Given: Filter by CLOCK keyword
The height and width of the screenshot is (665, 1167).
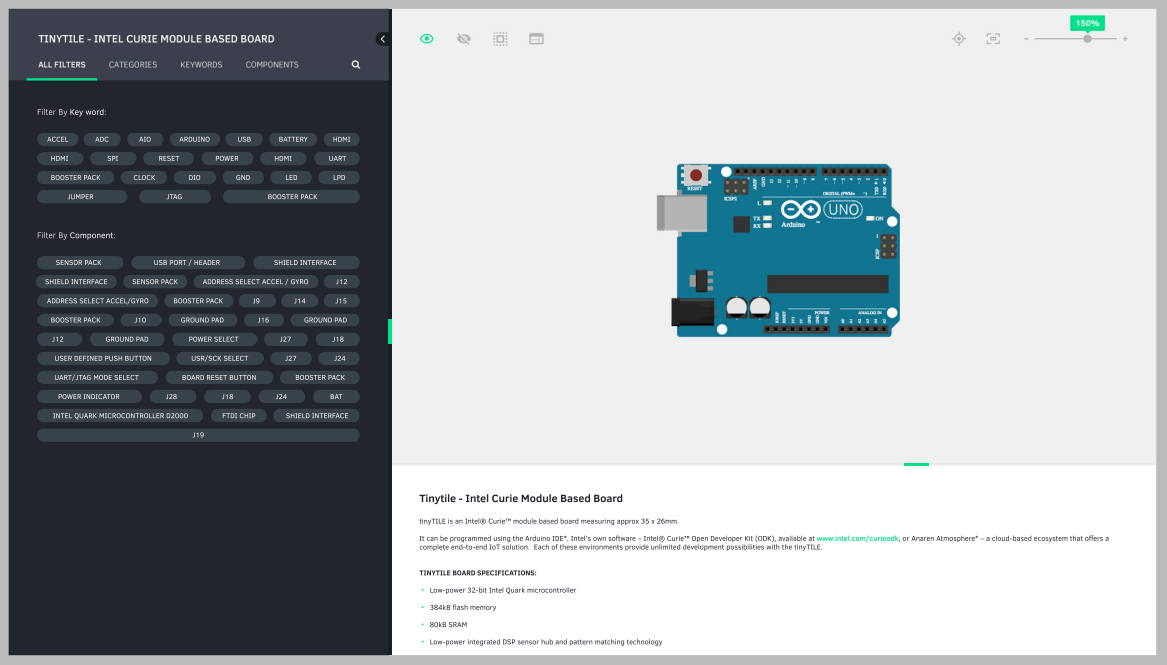Looking at the screenshot, I should pos(144,178).
